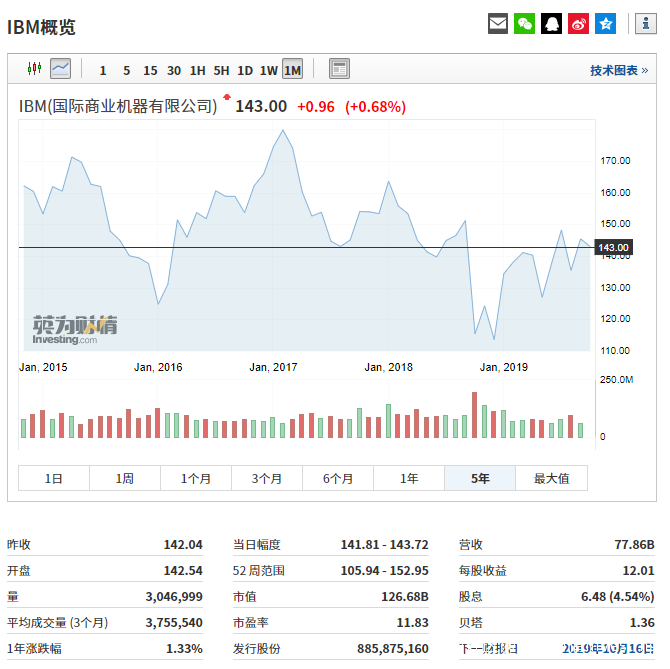Open the info icon button
The image size is (670, 669).
pos(646,23)
